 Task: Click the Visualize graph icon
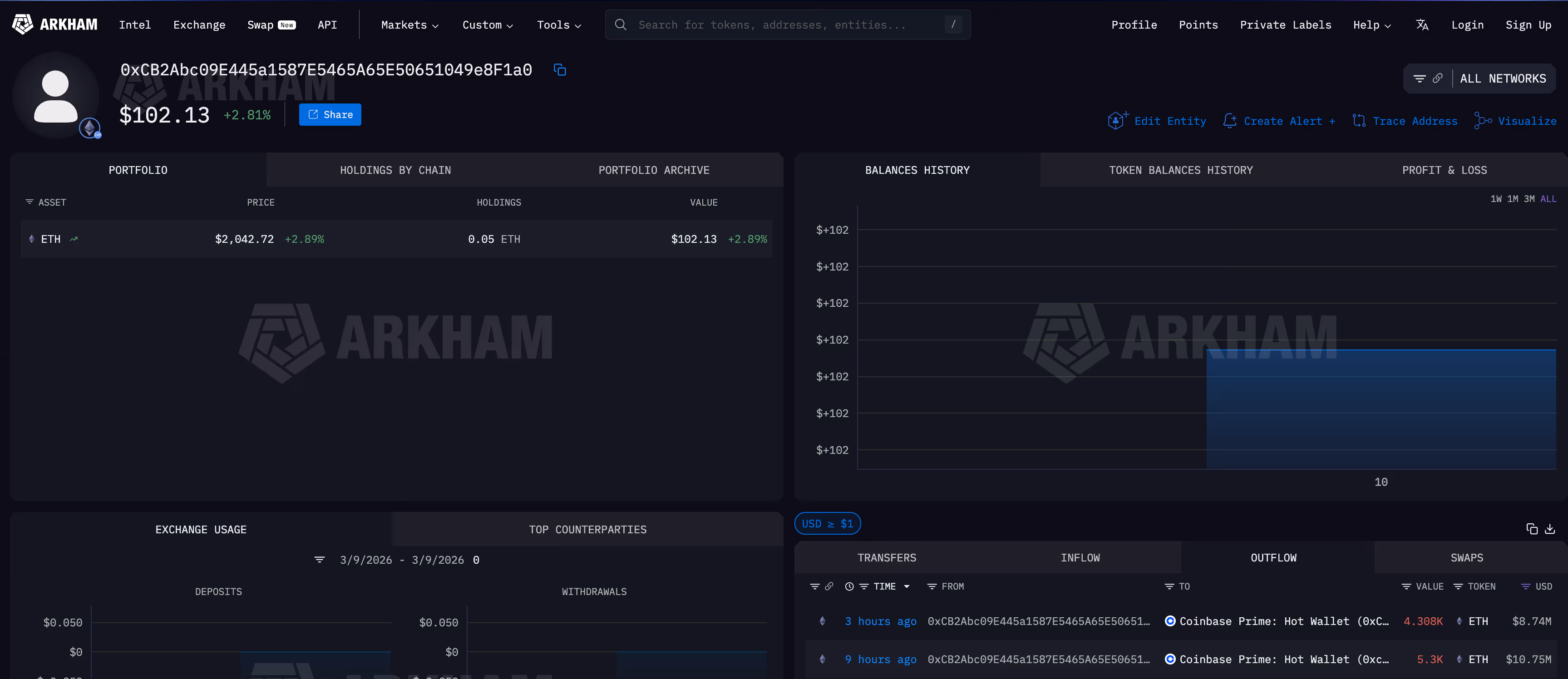point(1482,120)
